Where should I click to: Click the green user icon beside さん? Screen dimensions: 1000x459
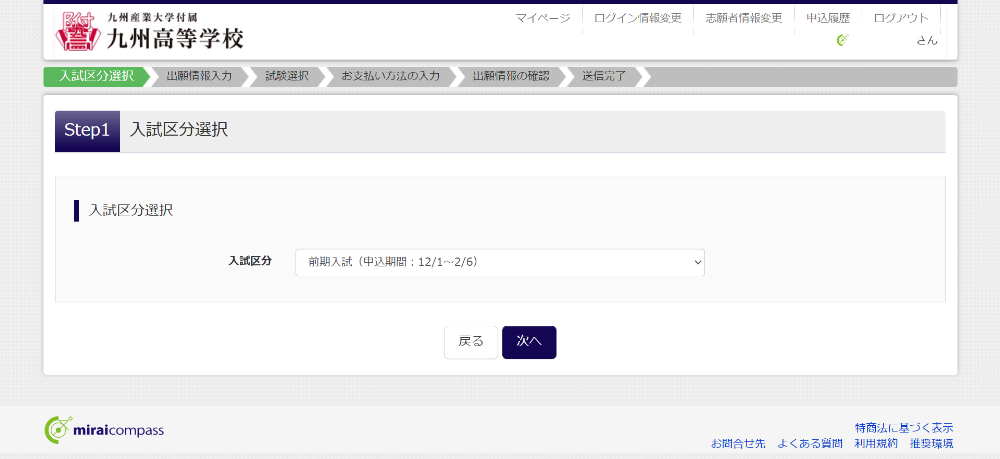[842, 40]
